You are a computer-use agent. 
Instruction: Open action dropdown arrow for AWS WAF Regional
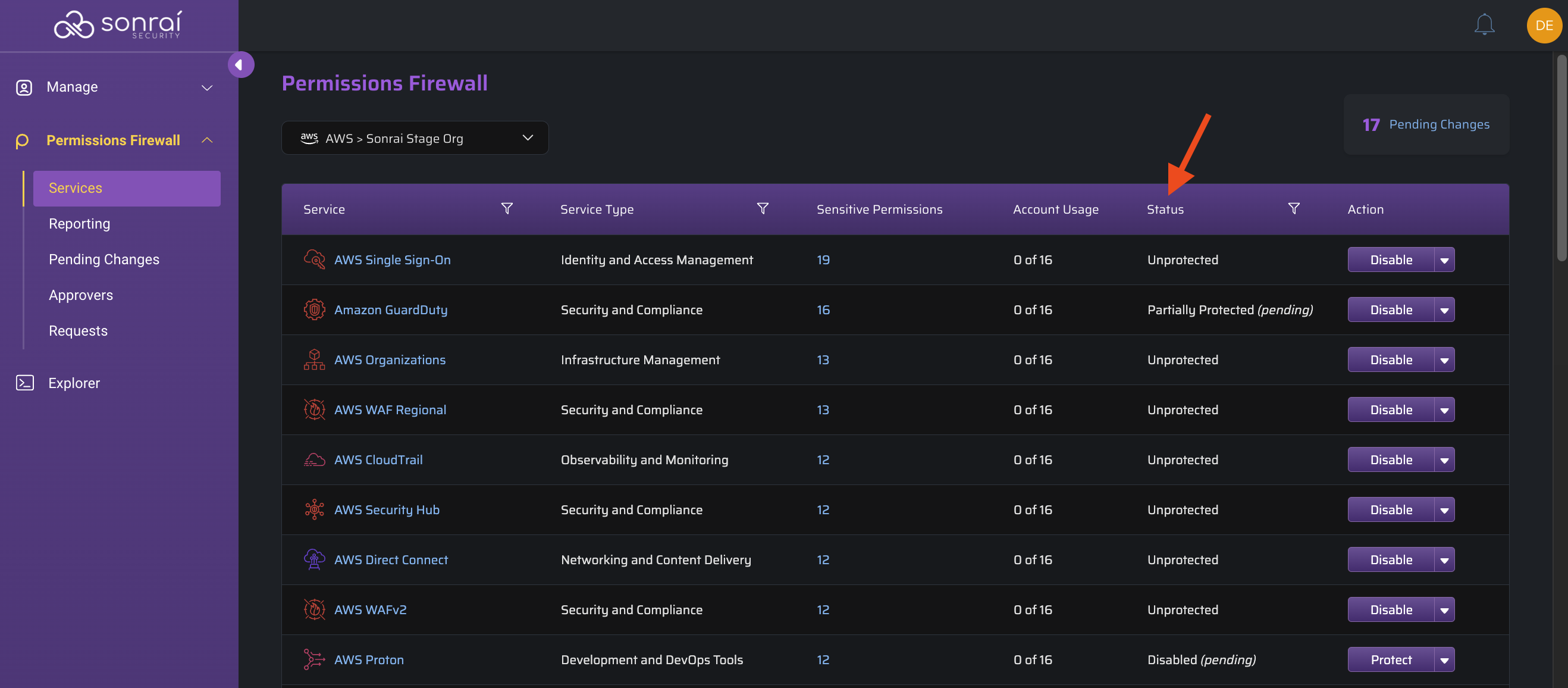click(1444, 409)
